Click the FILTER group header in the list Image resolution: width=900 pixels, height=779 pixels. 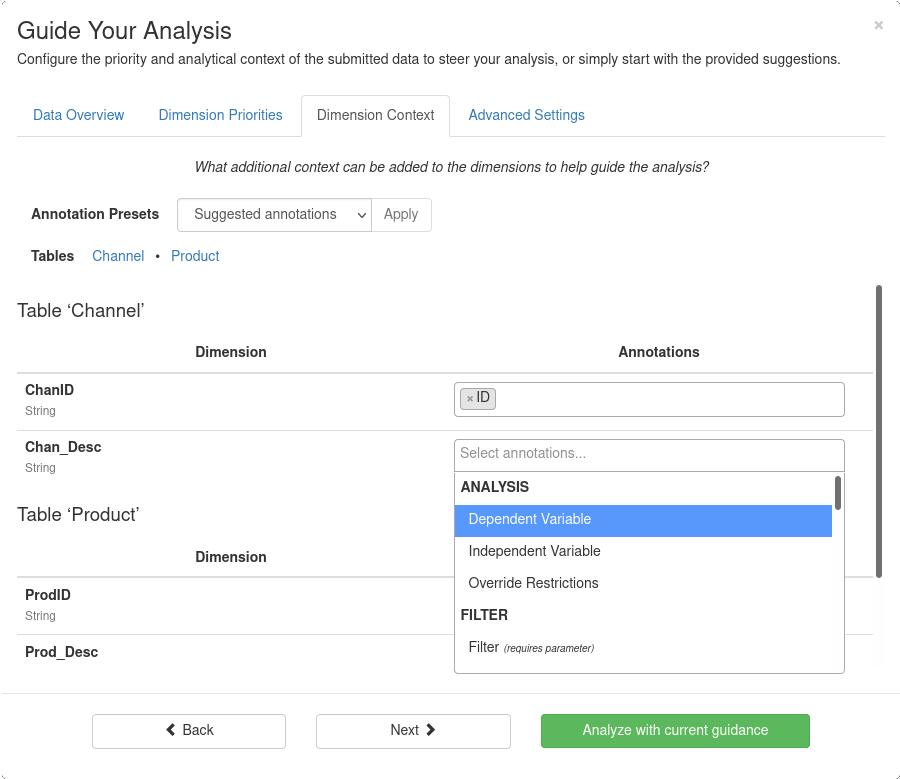pos(484,615)
